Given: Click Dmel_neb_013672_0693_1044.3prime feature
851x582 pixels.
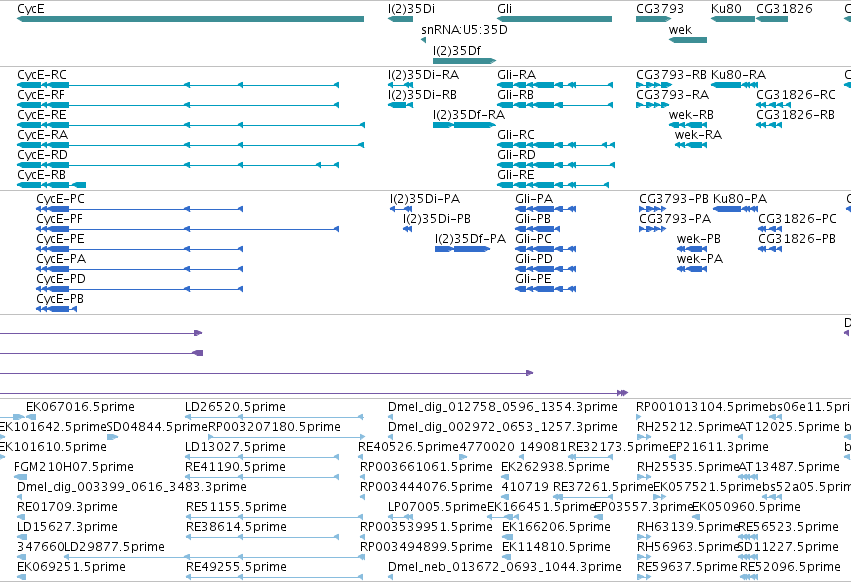Looking at the screenshot, I should pyautogui.click(x=391, y=577).
